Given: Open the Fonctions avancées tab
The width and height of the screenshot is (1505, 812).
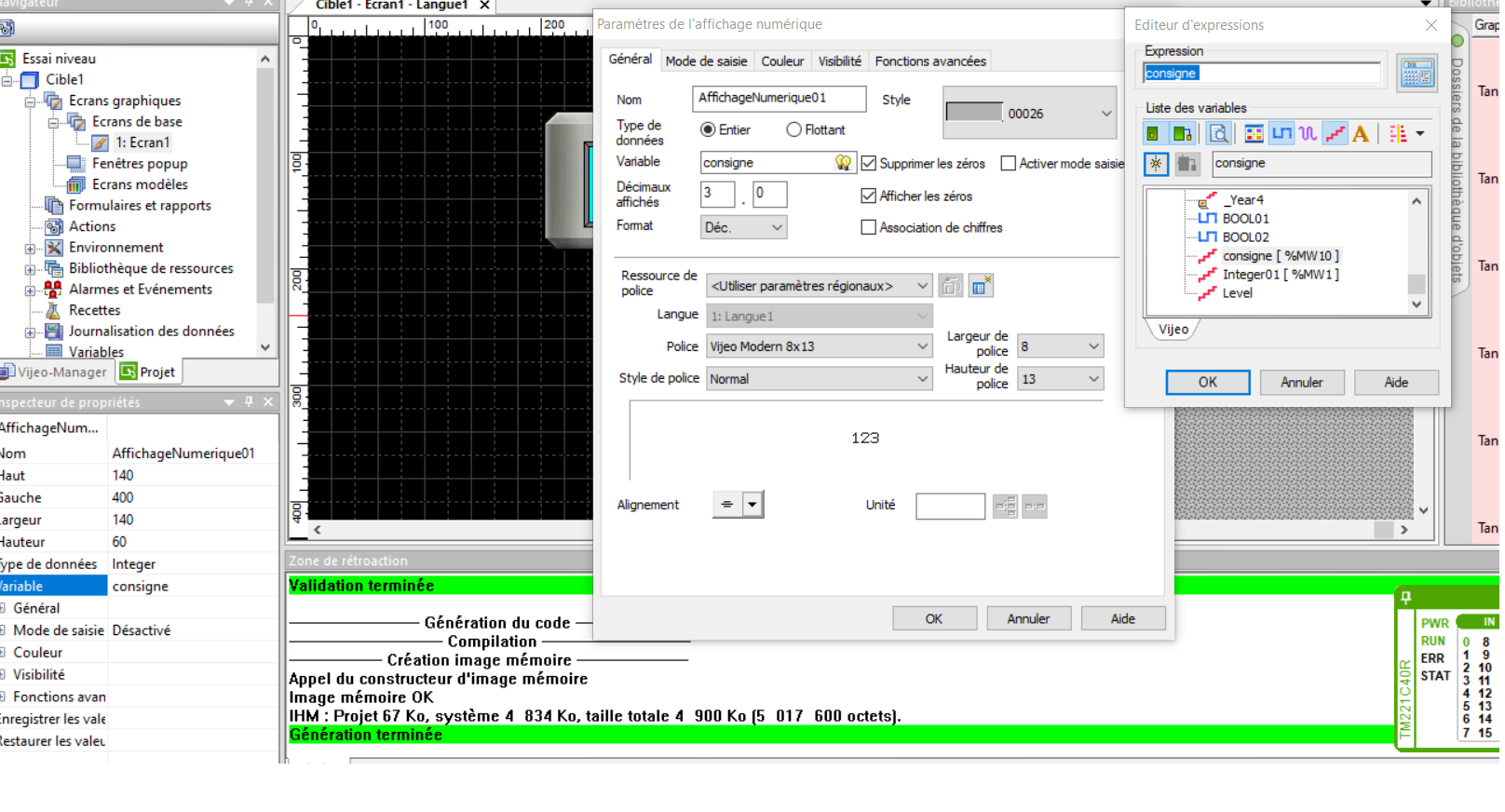Looking at the screenshot, I should 929,61.
